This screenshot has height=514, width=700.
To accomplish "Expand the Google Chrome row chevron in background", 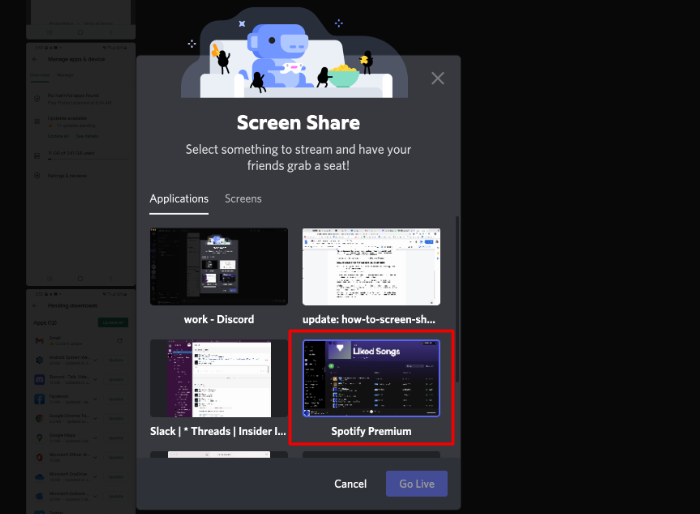I will point(95,418).
